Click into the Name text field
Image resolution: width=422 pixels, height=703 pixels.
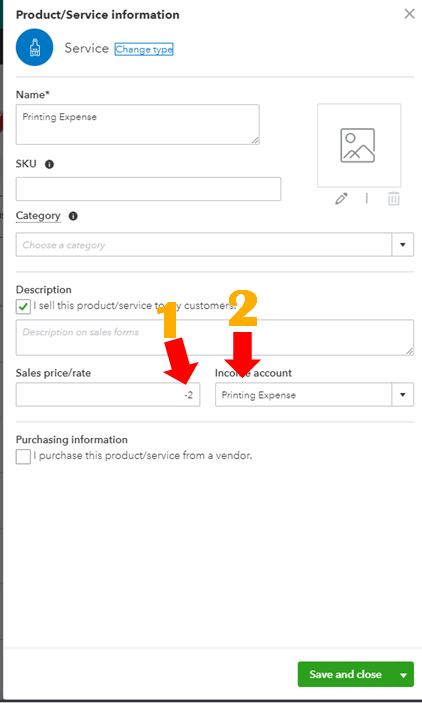(138, 125)
